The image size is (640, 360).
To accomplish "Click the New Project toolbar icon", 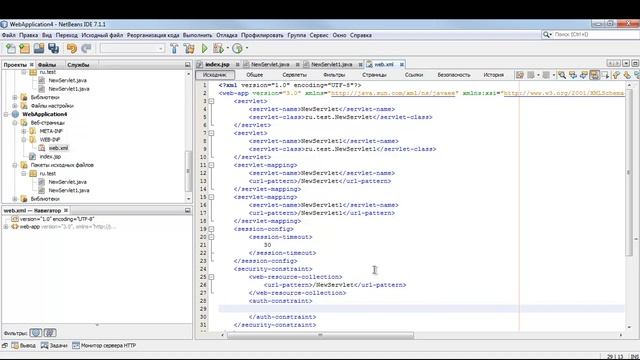I will pyautogui.click(x=24, y=49).
